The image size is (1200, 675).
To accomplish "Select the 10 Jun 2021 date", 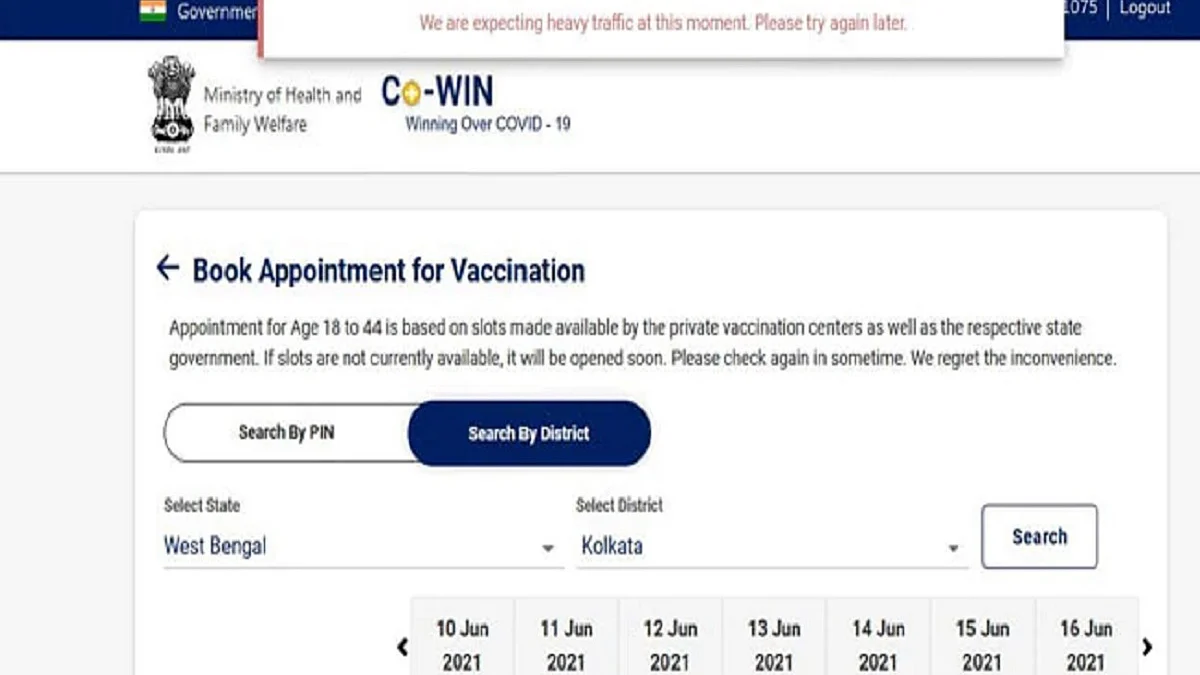I will tap(462, 644).
